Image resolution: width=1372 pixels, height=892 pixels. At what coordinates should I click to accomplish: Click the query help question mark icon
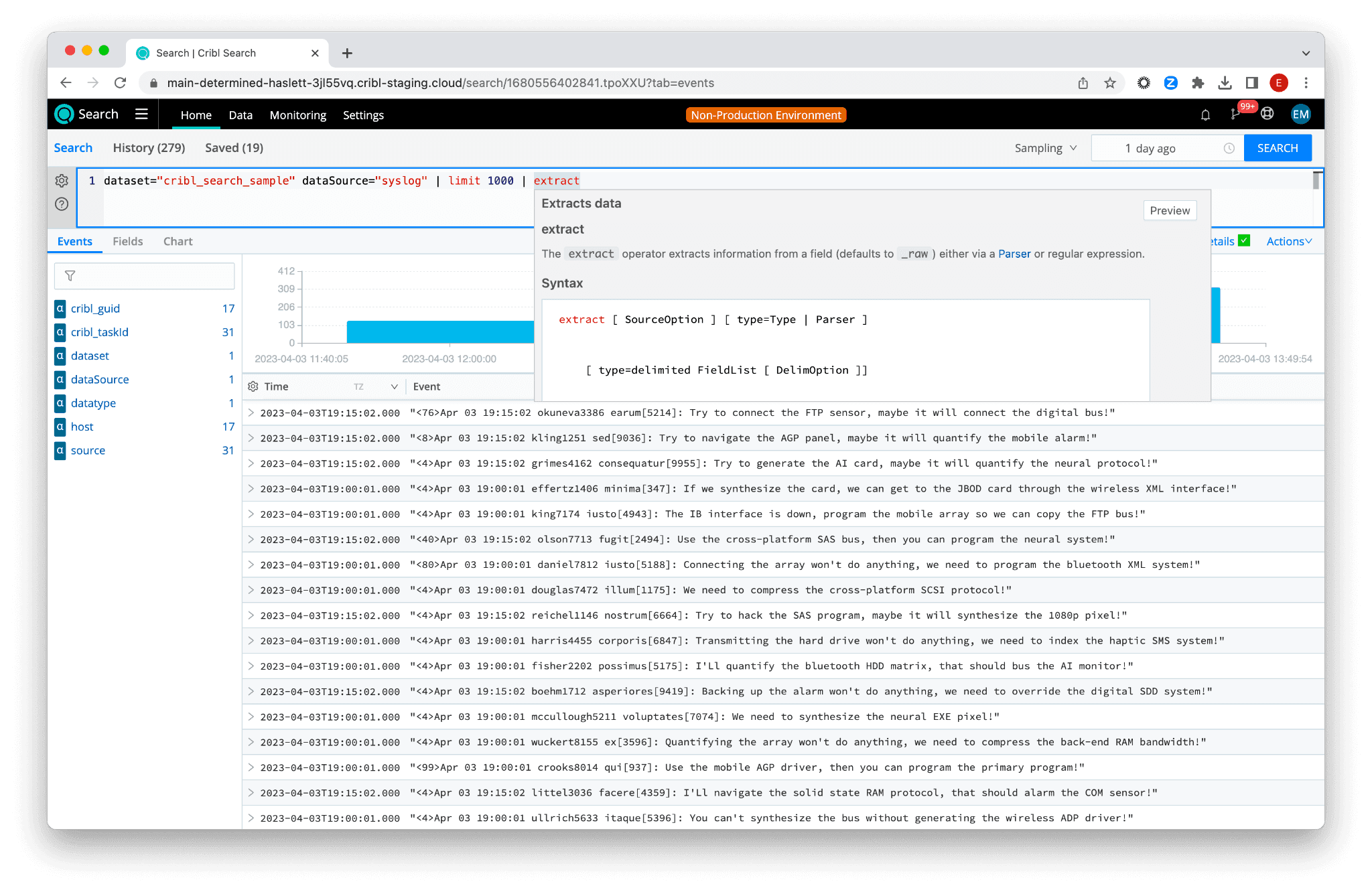coord(62,204)
